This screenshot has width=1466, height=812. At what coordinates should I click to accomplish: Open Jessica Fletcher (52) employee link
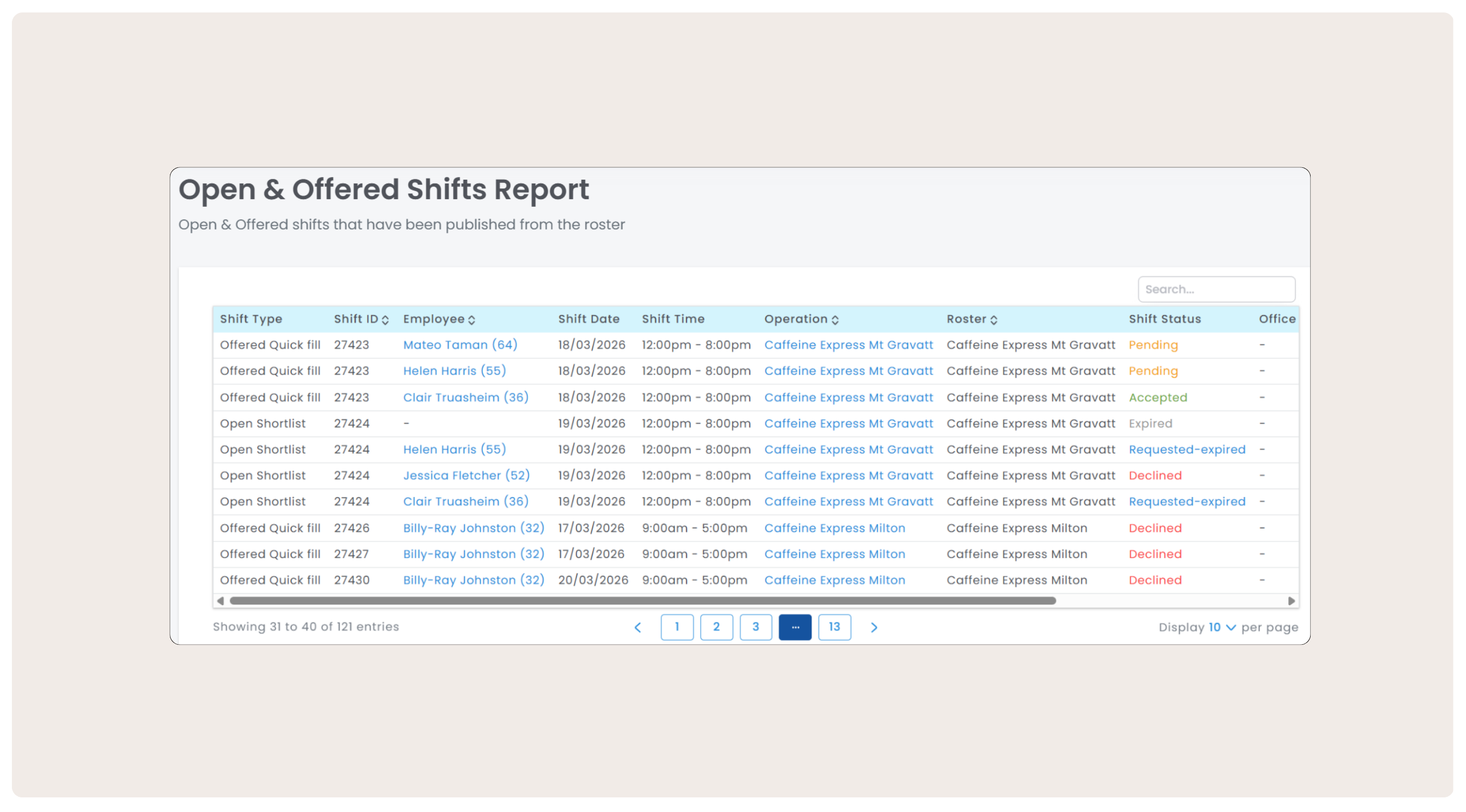tap(466, 476)
